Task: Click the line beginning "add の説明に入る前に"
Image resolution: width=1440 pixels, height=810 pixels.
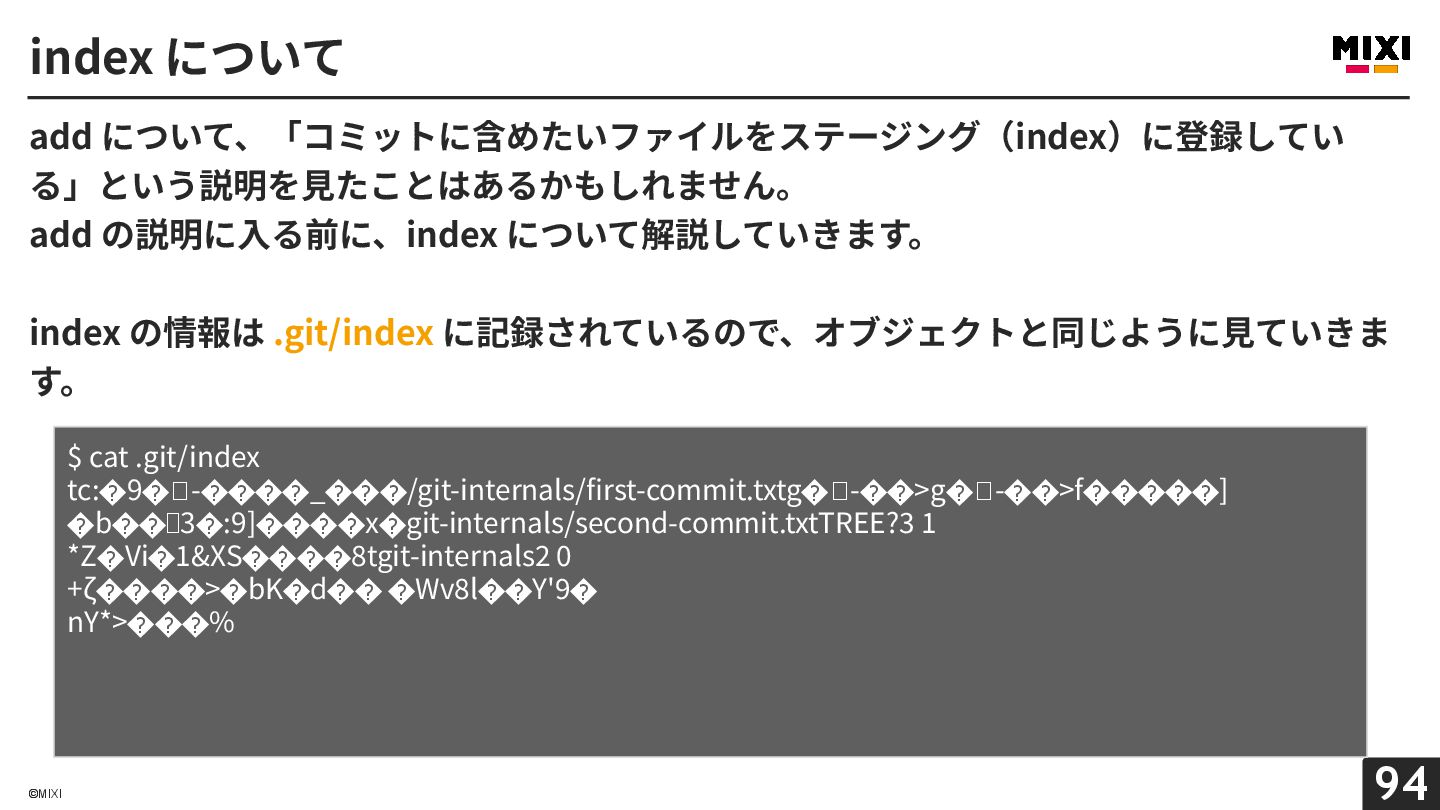Action: tap(477, 235)
